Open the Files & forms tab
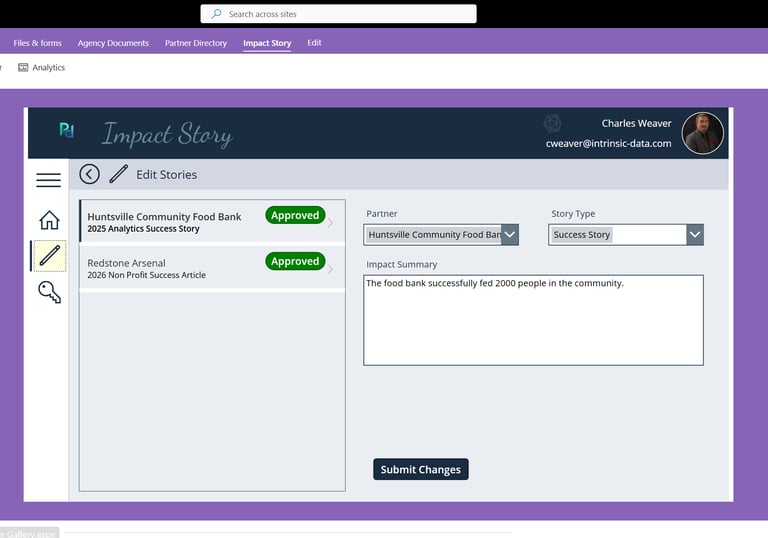 point(38,43)
